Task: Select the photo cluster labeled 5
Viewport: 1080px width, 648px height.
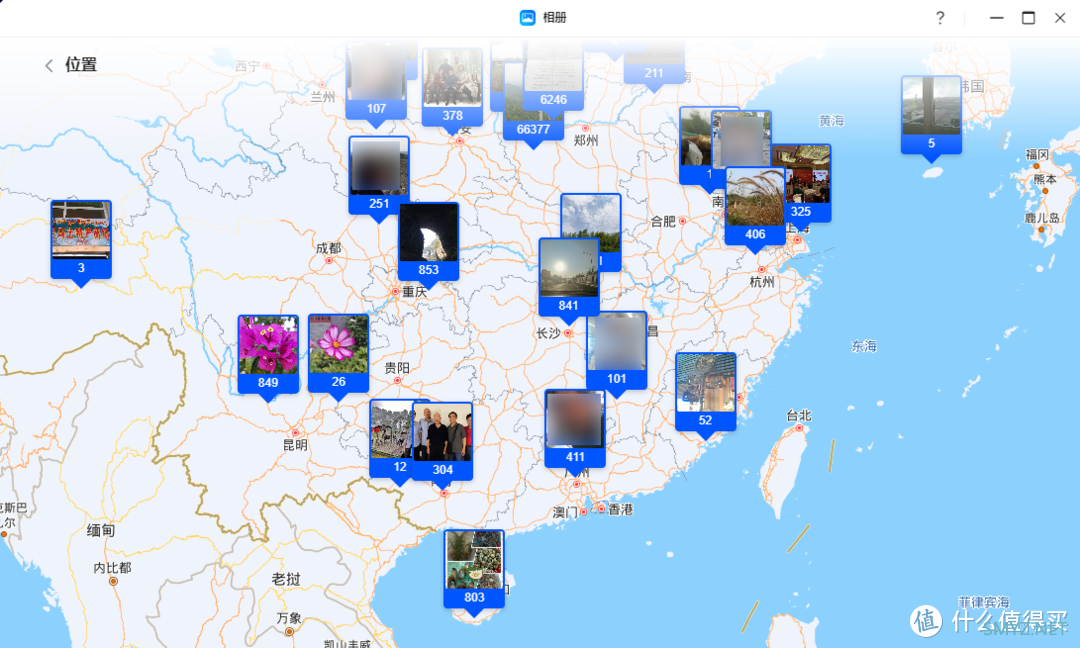Action: pyautogui.click(x=931, y=112)
